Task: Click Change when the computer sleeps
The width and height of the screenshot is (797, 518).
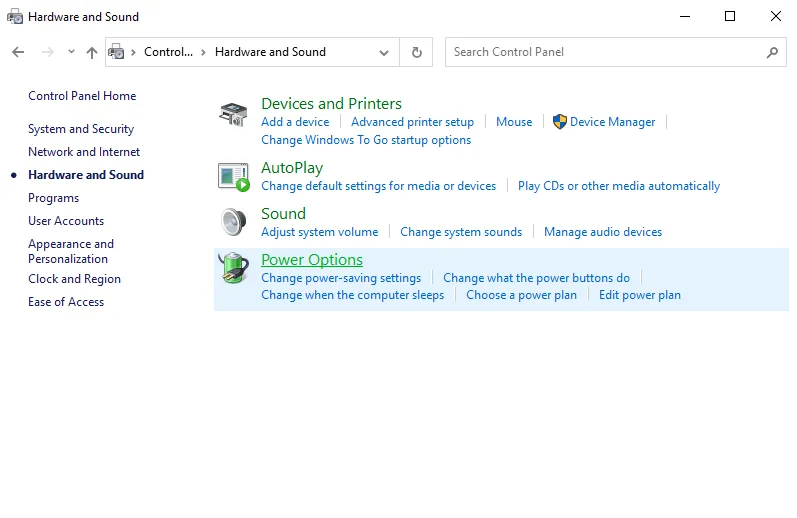Action: [353, 295]
